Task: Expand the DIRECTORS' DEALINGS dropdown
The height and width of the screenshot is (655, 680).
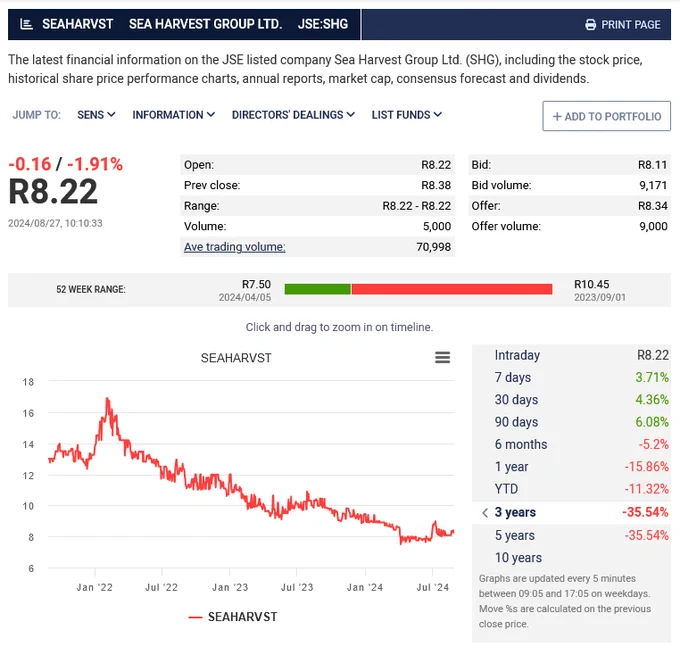Action: coord(293,115)
